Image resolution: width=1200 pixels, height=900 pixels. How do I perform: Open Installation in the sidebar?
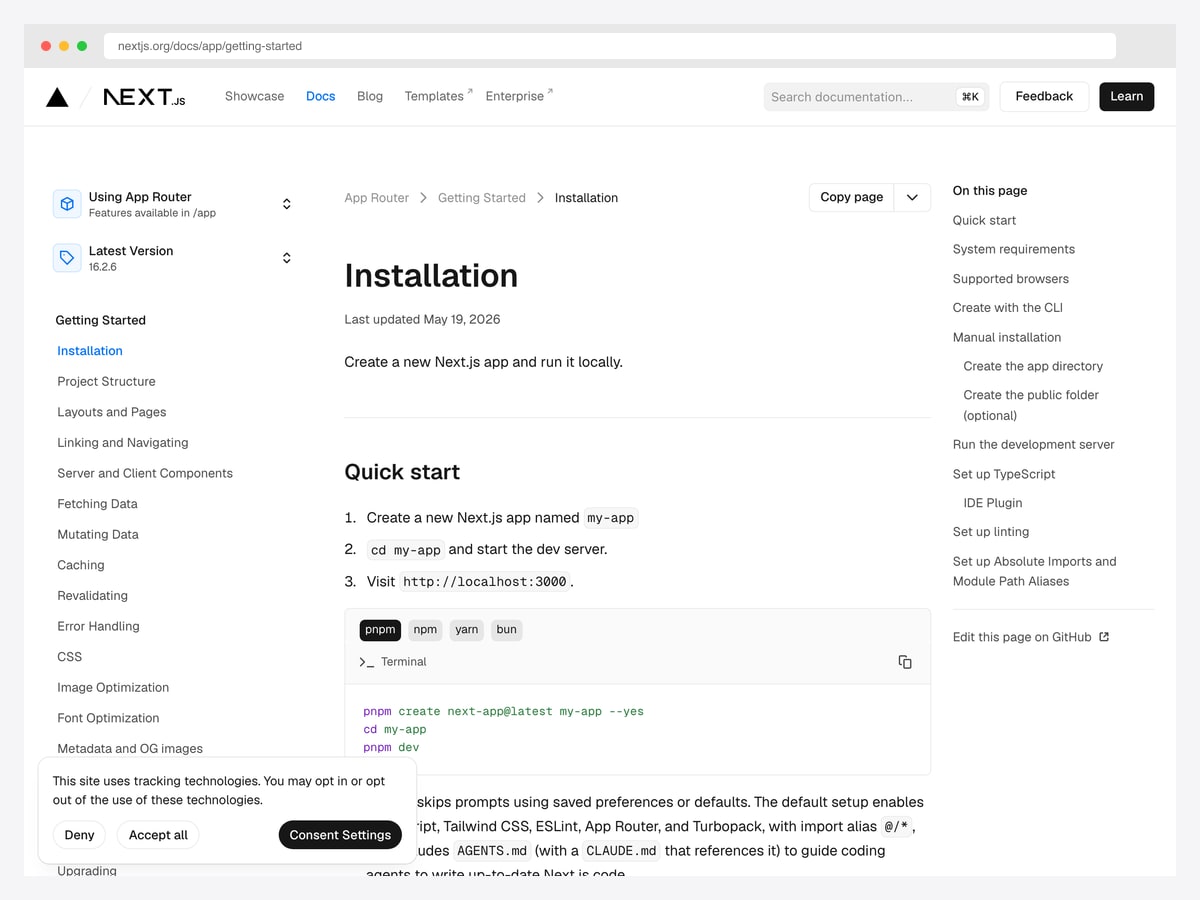tap(90, 351)
